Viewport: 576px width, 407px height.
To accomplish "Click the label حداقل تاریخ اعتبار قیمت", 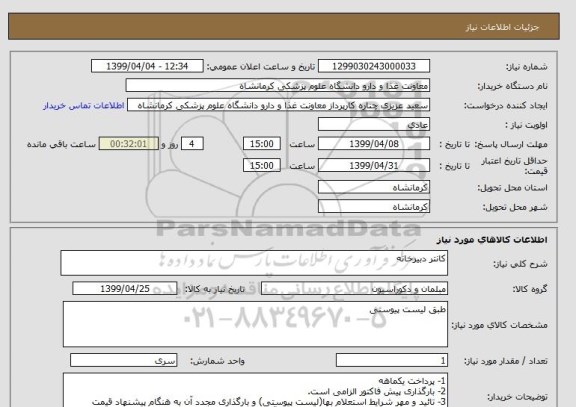I will [514, 166].
